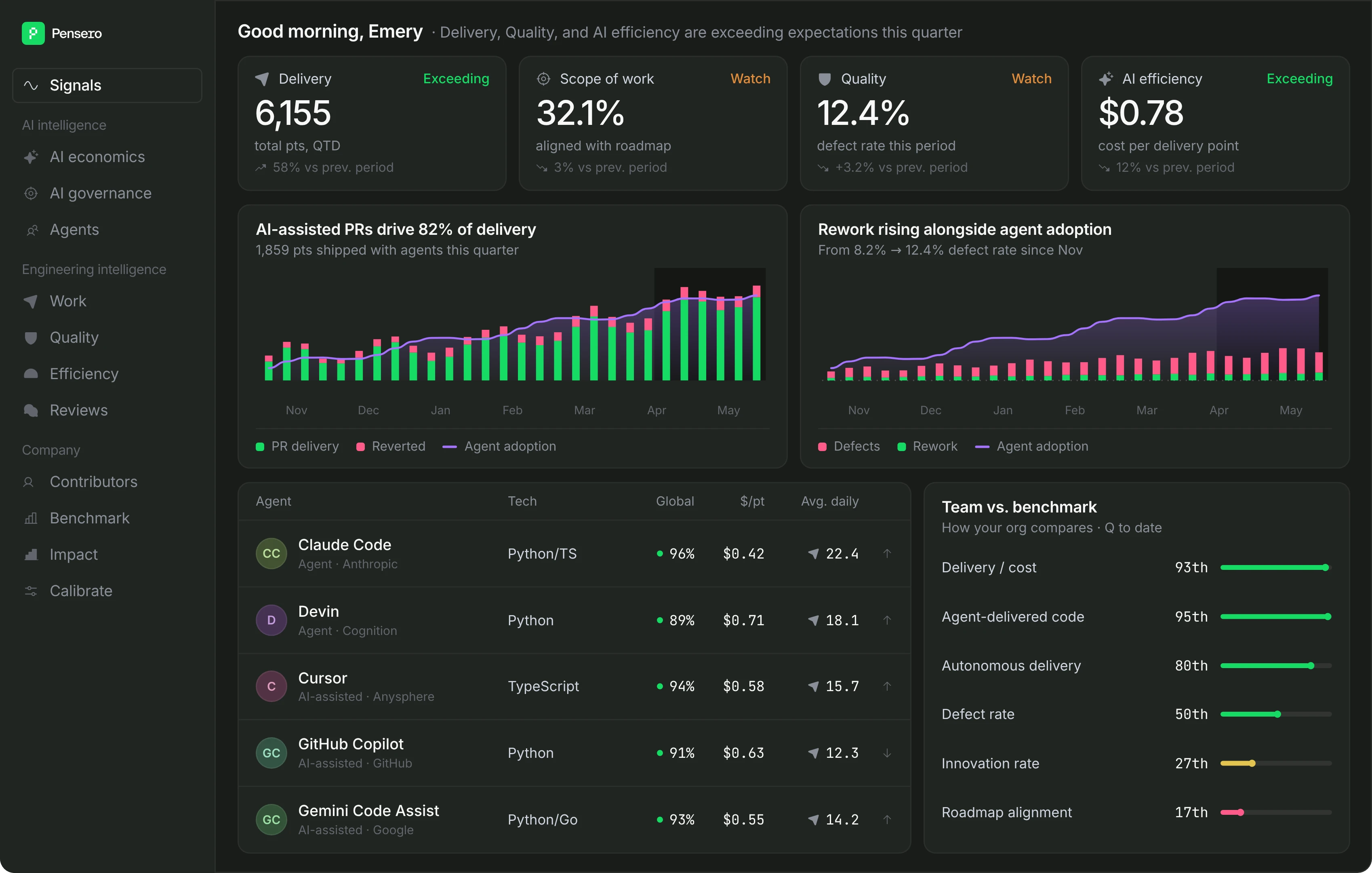Click the Gemini Code Assist avatar
This screenshot has height=873, width=1372.
[x=271, y=819]
